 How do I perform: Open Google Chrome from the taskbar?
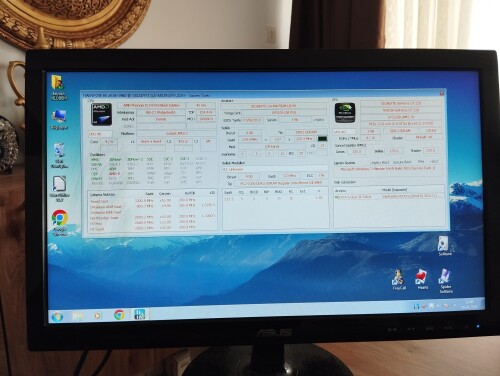pyautogui.click(x=119, y=315)
